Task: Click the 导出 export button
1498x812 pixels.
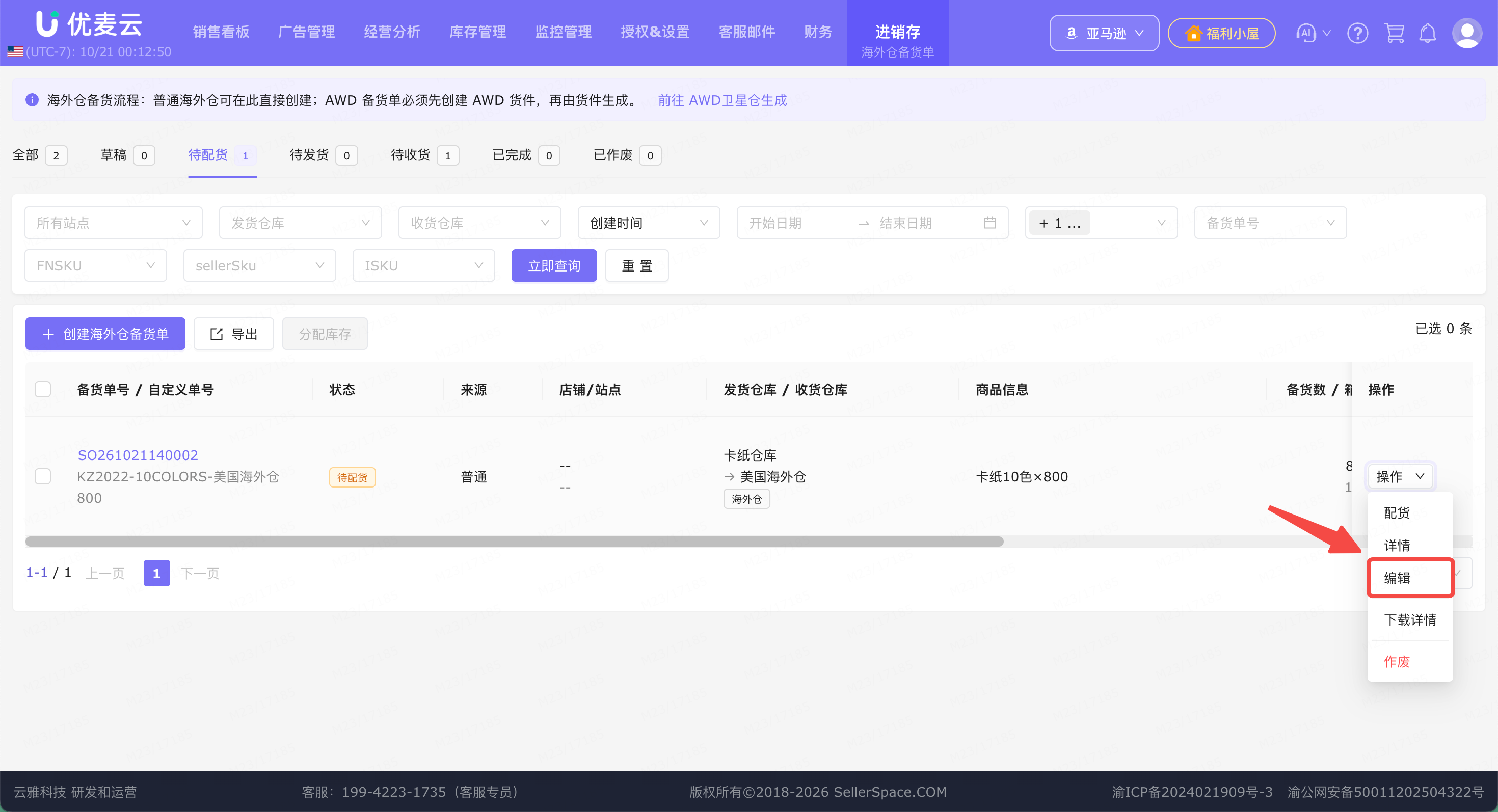Action: click(x=234, y=334)
